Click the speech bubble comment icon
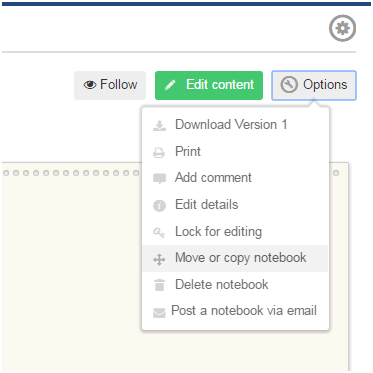Image resolution: width=373 pixels, height=373 pixels. point(159,179)
